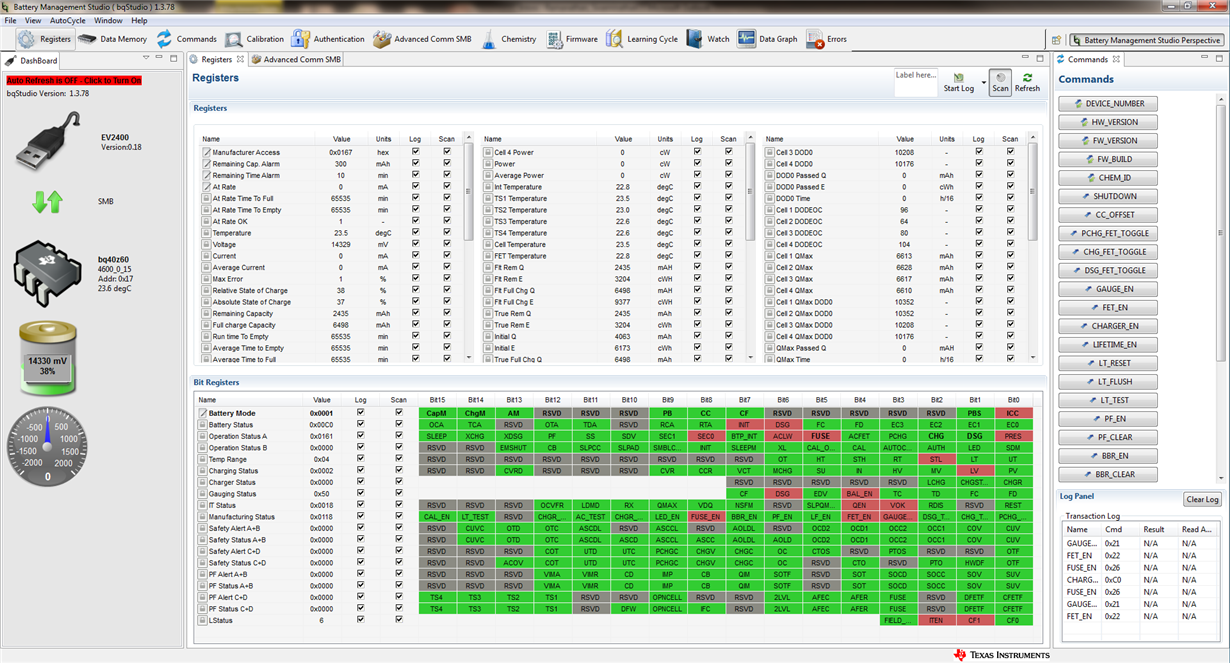Viewport: 1230px width, 663px height.
Task: Click the SHUTDOWN command button
Action: [1108, 196]
